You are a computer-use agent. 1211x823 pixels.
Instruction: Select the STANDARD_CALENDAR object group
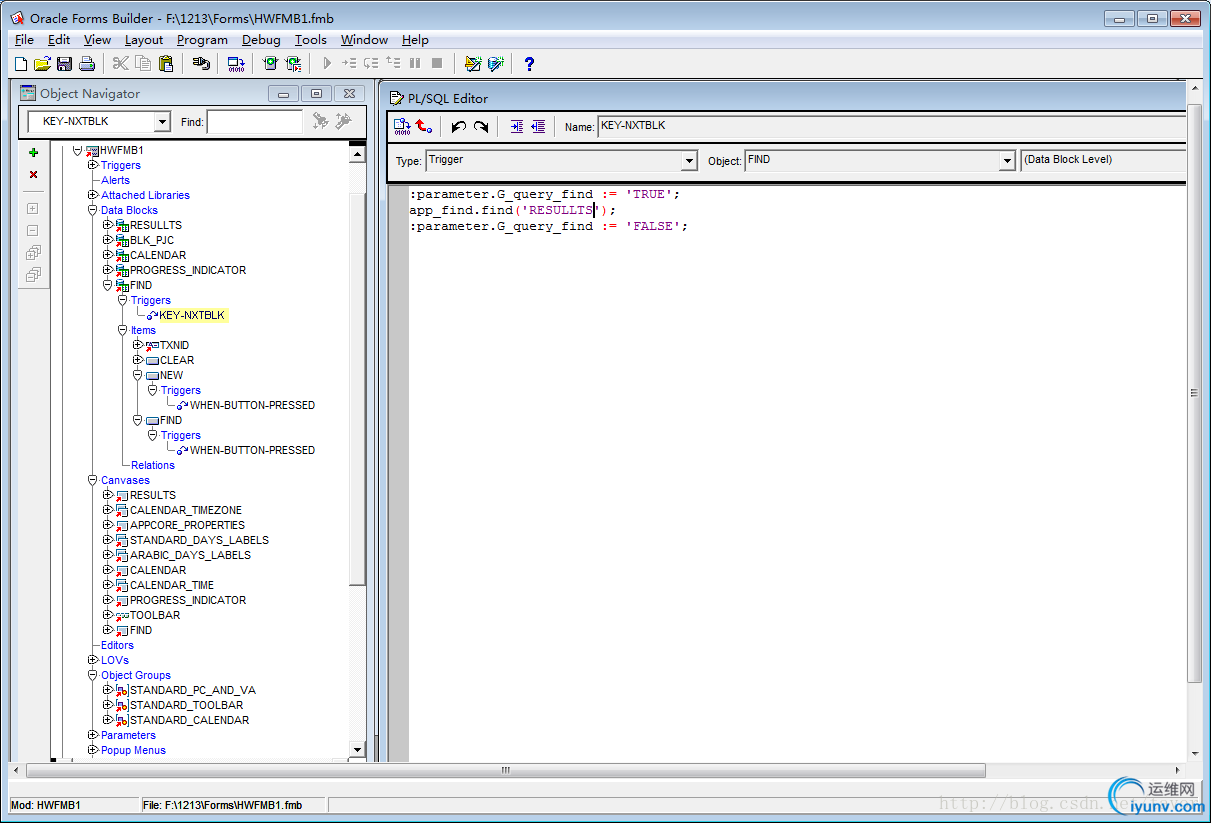[189, 720]
